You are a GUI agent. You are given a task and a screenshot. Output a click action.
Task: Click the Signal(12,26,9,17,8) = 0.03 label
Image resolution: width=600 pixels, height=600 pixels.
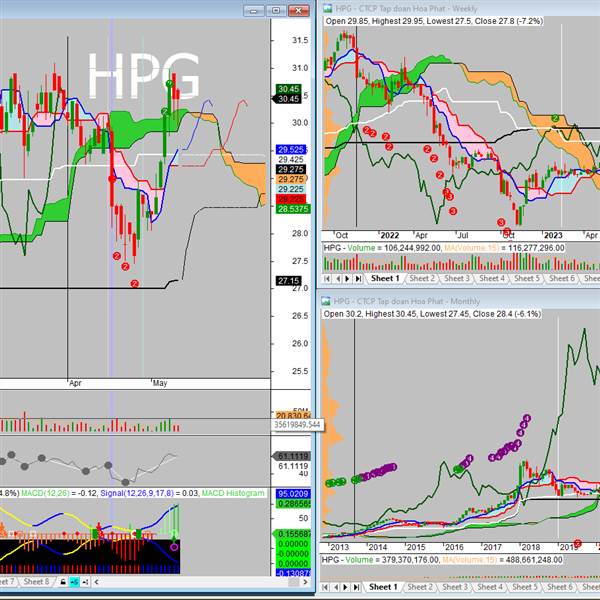pos(149,493)
